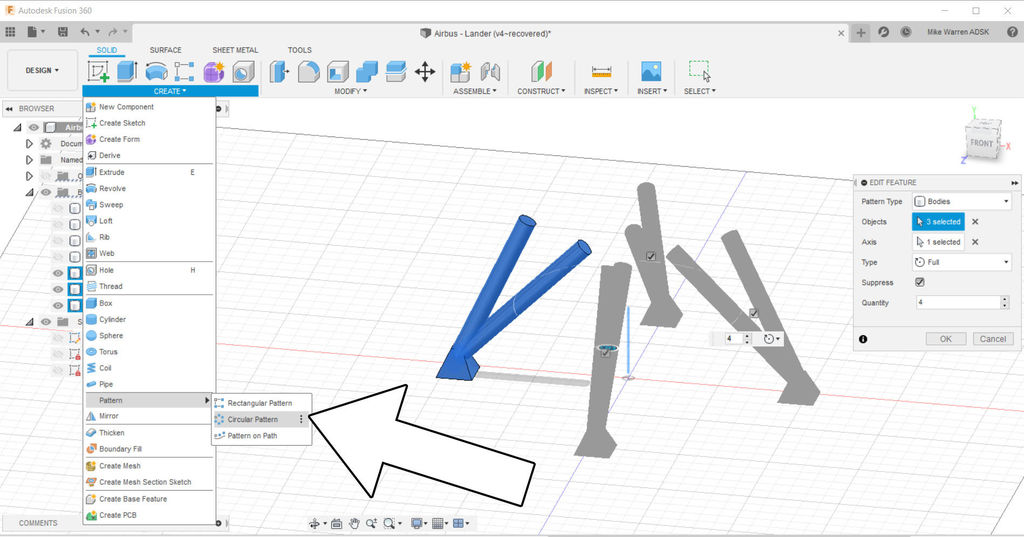Screen dimensions: 1024x537
Task: Open the Mike Warren ADSK account menu
Action: click(x=957, y=32)
